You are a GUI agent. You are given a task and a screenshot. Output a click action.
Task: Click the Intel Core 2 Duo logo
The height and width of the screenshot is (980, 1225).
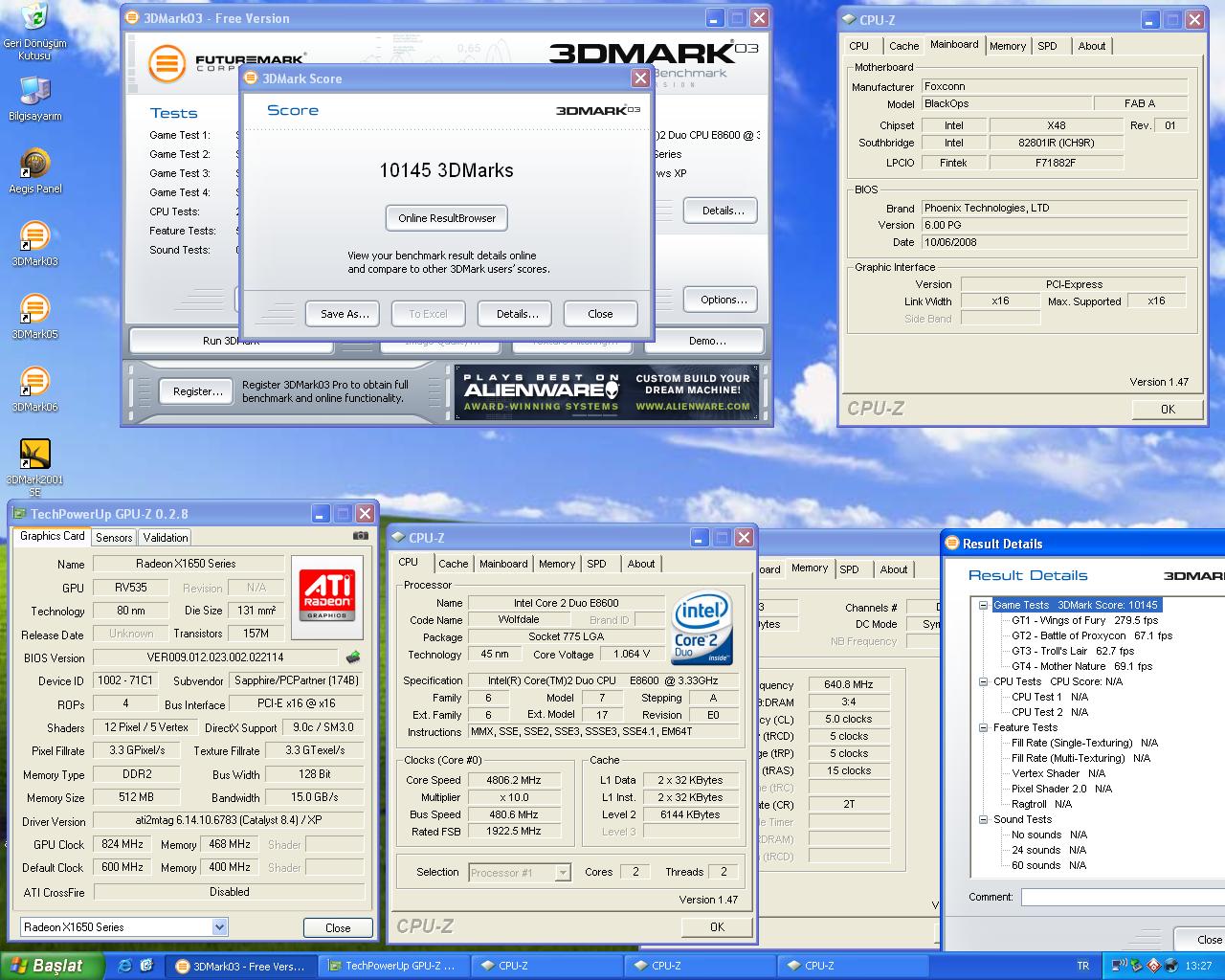703,627
